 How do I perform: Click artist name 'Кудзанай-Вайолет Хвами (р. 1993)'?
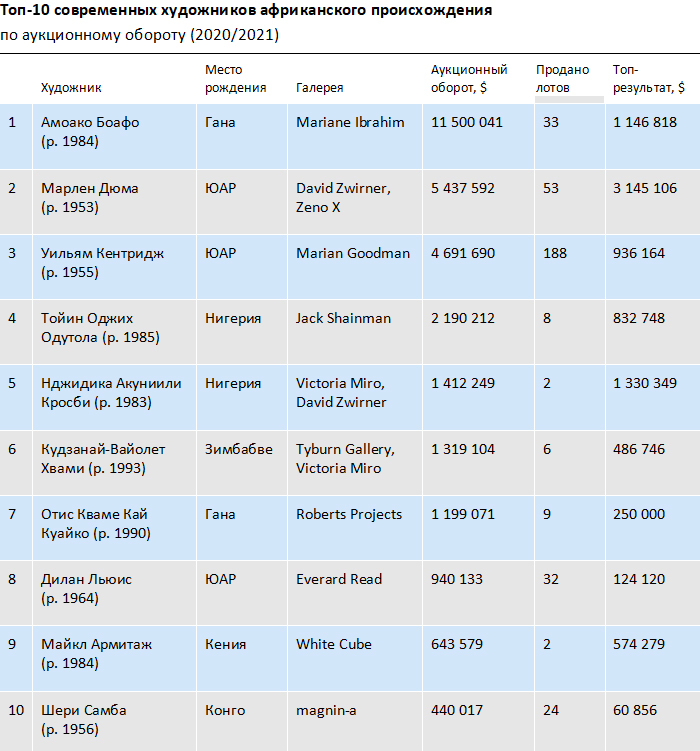[x=103, y=458]
